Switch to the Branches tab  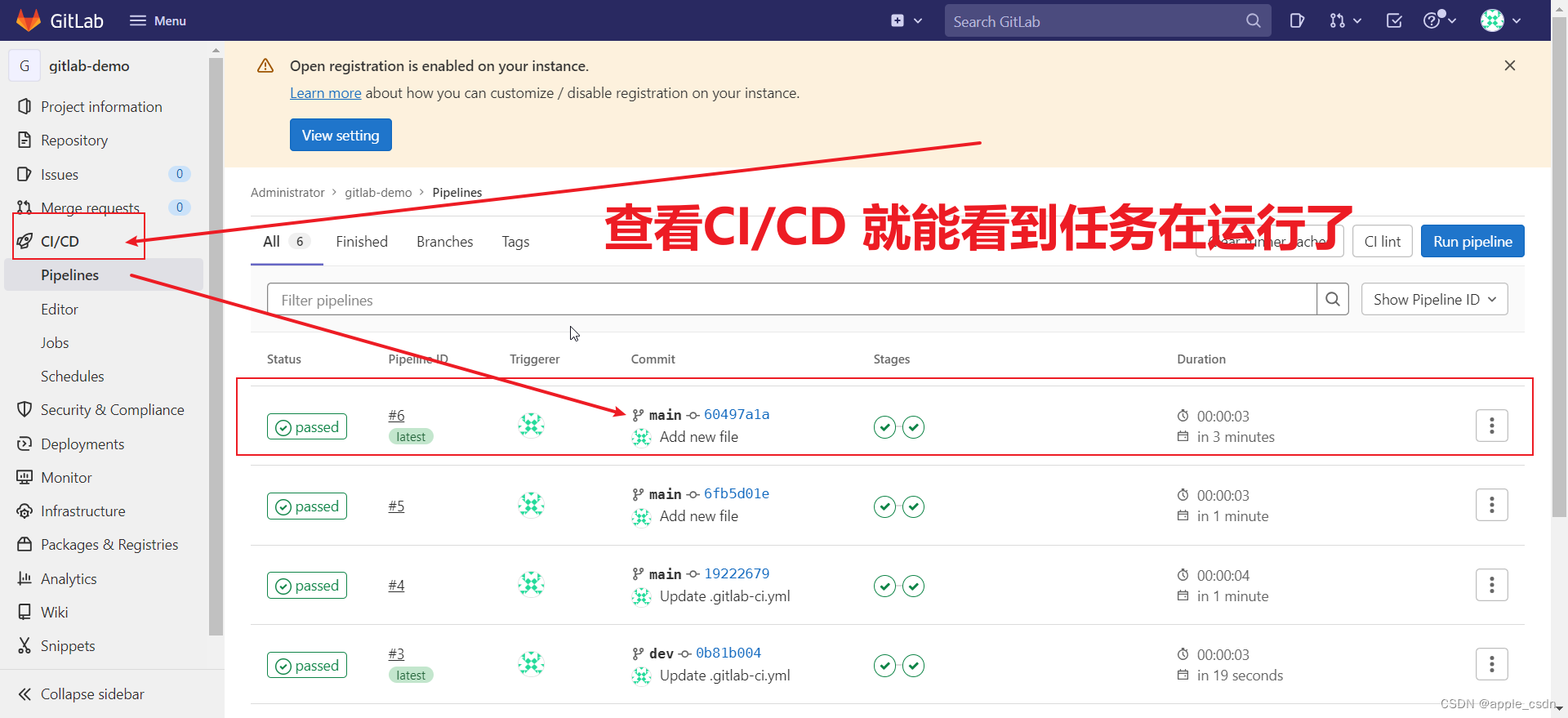coord(445,242)
